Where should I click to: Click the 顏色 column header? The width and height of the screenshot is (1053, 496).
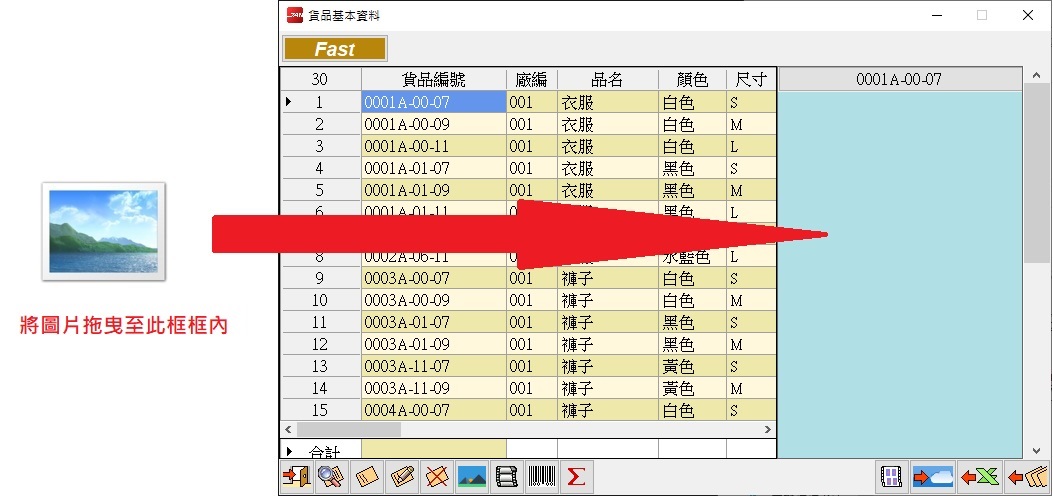click(x=692, y=80)
